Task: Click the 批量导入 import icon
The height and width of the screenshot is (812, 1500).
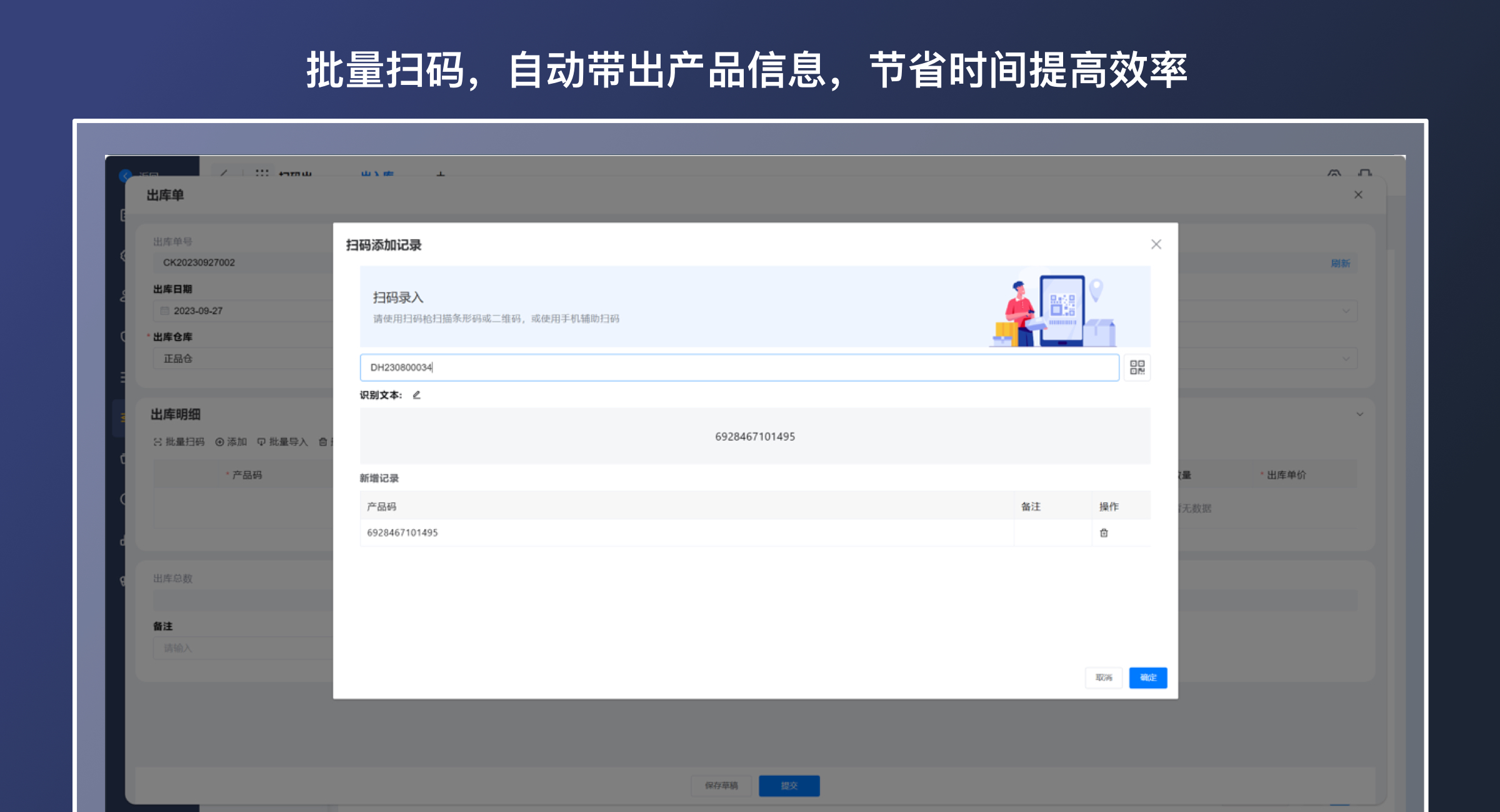Action: pyautogui.click(x=262, y=441)
